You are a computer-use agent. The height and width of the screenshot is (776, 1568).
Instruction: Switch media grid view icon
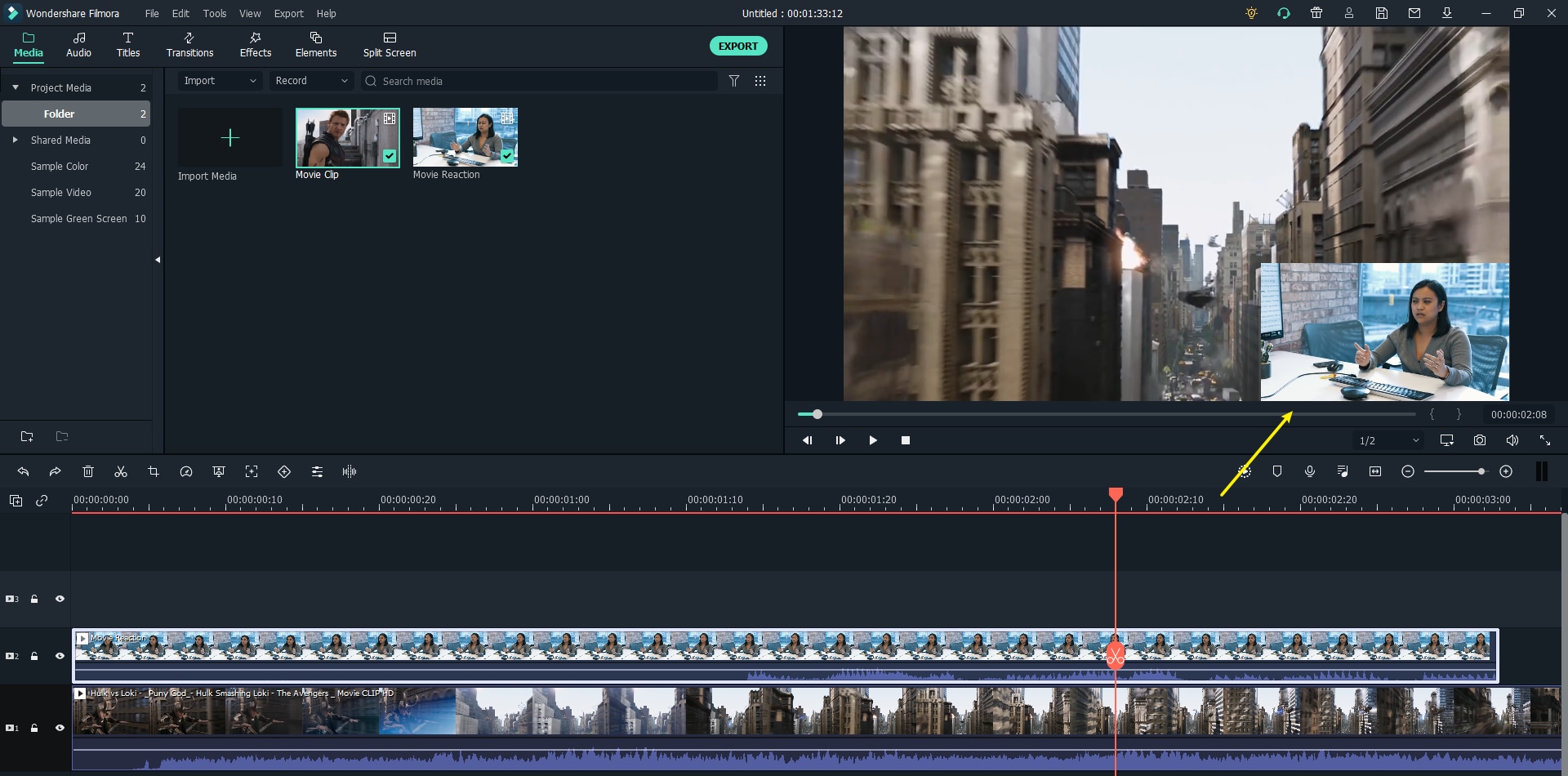coord(760,81)
